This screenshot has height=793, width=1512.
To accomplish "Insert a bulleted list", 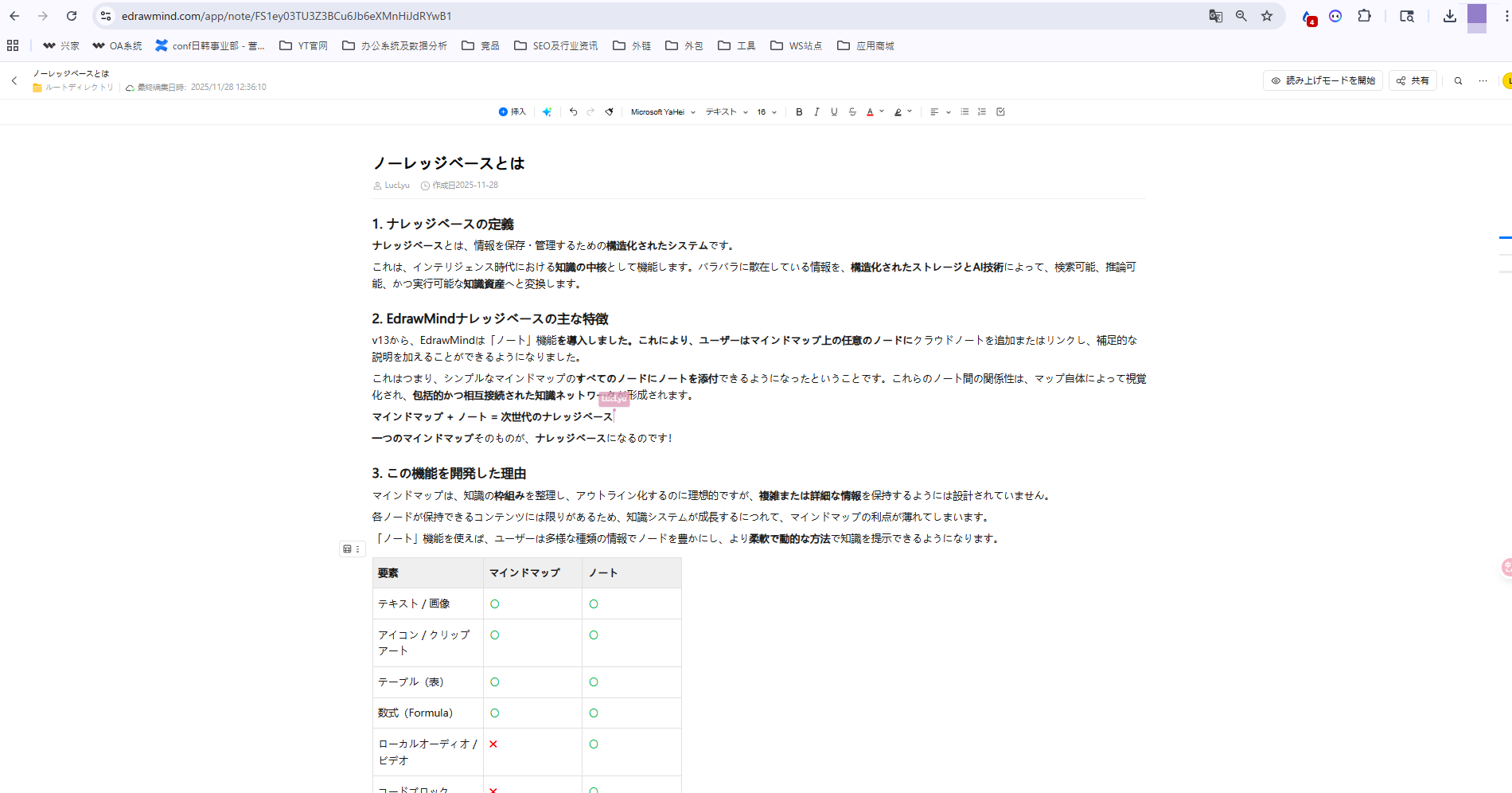I will [964, 111].
